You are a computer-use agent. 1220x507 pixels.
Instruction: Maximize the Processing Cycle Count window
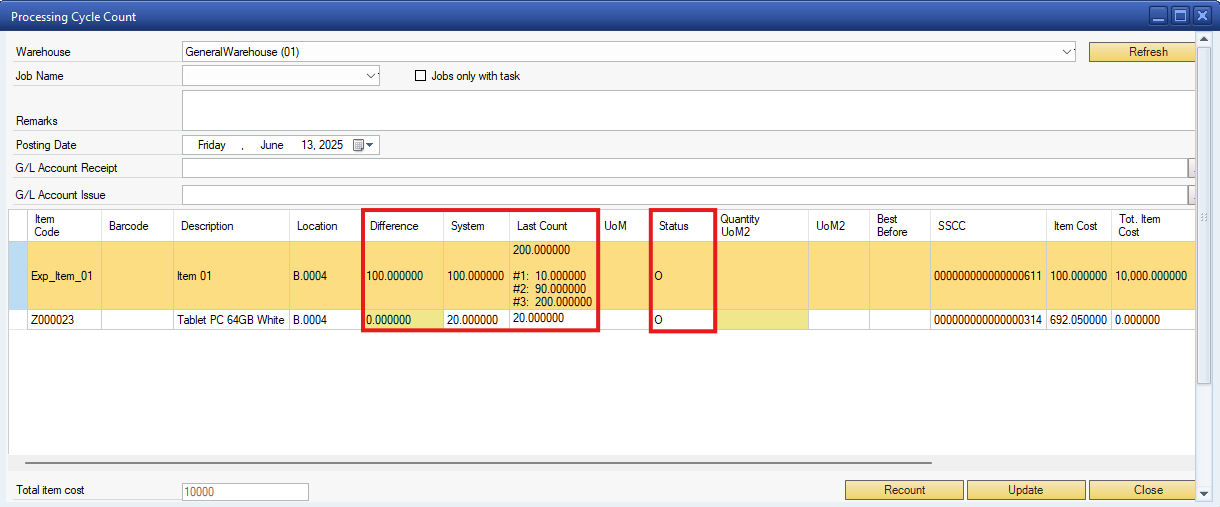coord(1180,16)
